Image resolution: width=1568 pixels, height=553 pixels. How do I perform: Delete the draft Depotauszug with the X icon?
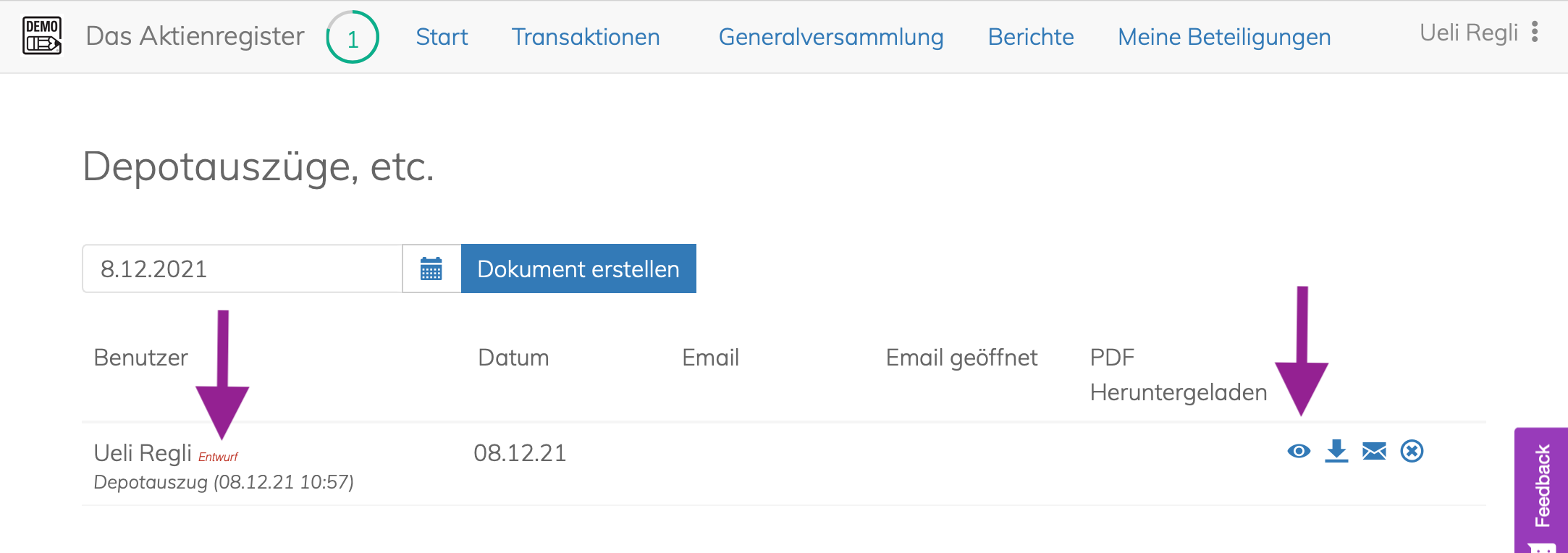(1412, 451)
